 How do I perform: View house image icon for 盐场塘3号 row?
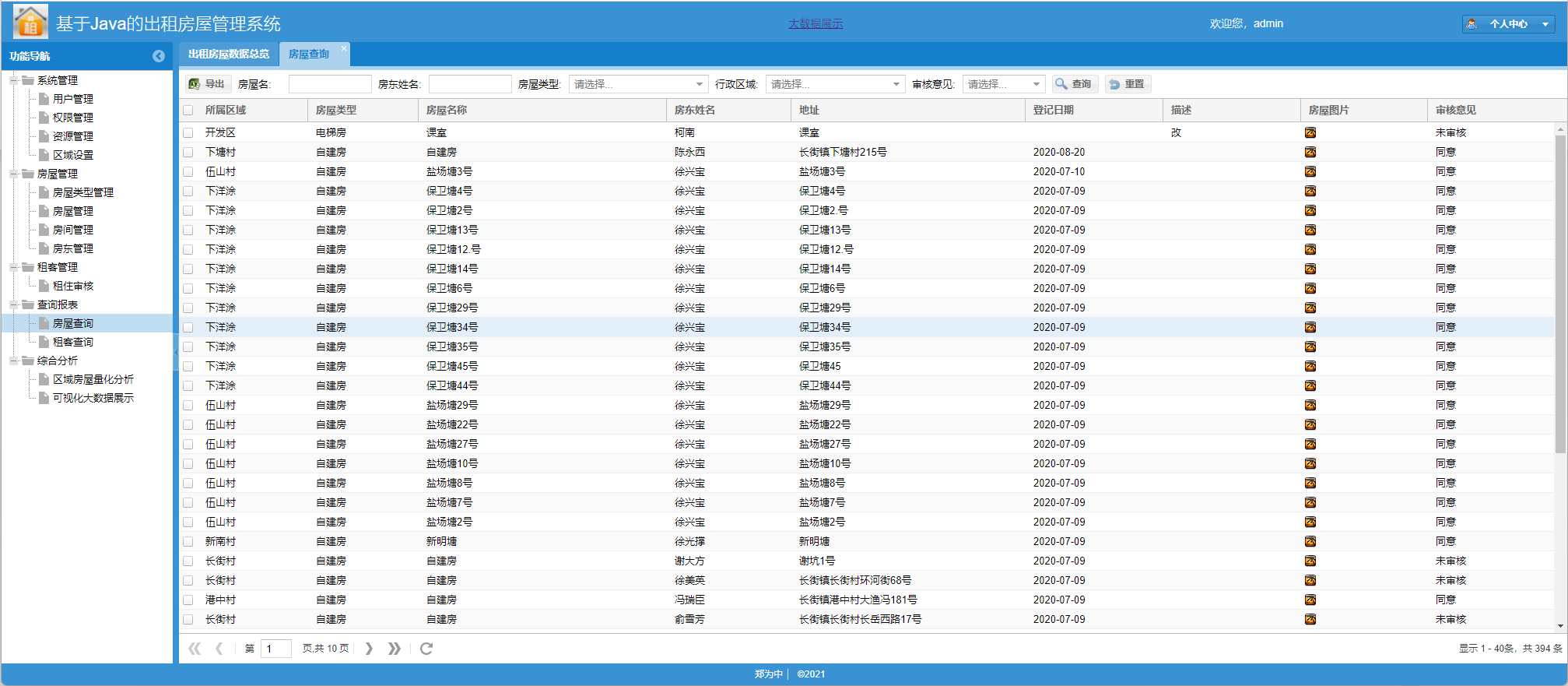[x=1310, y=172]
